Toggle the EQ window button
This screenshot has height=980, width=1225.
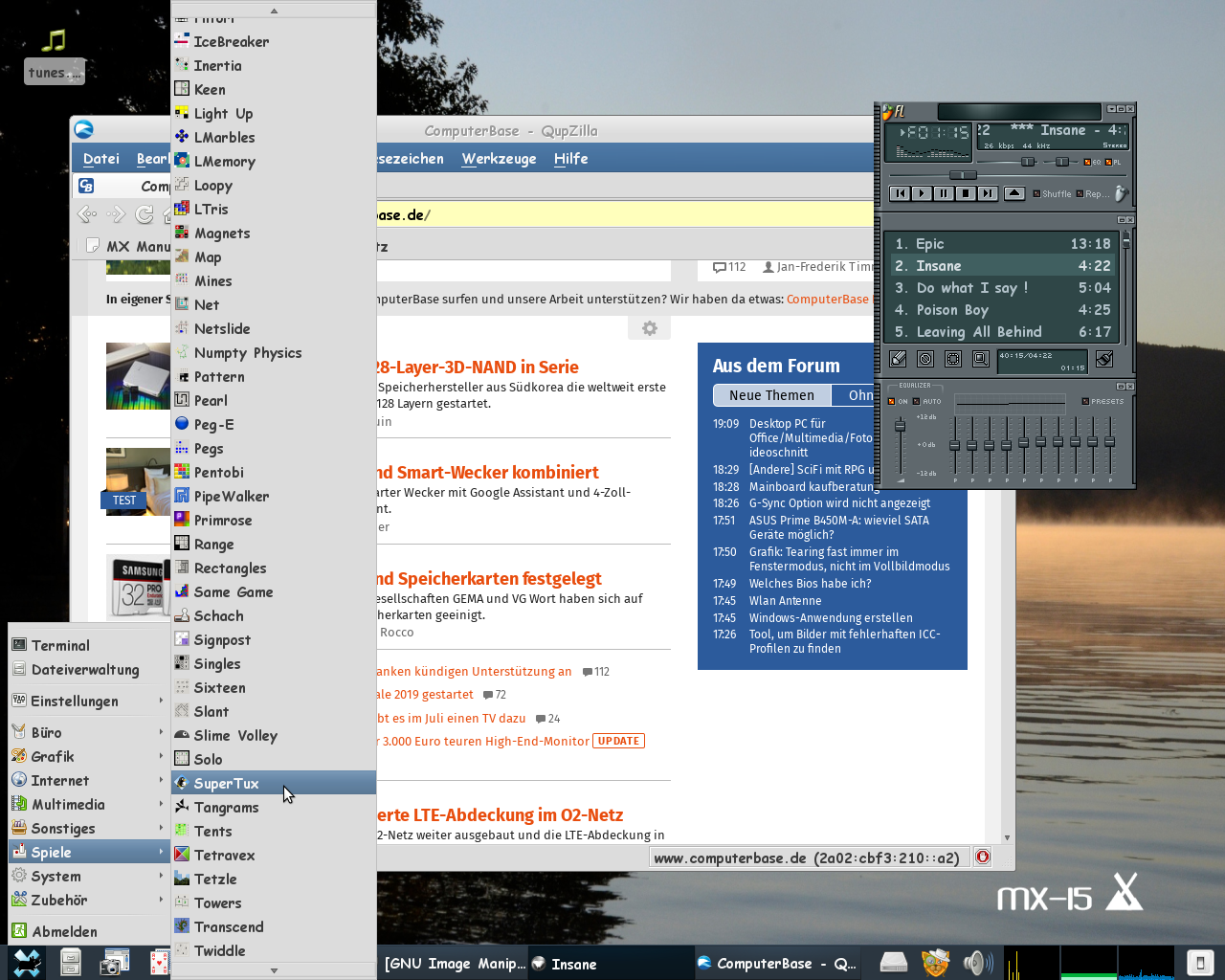coord(1092,162)
